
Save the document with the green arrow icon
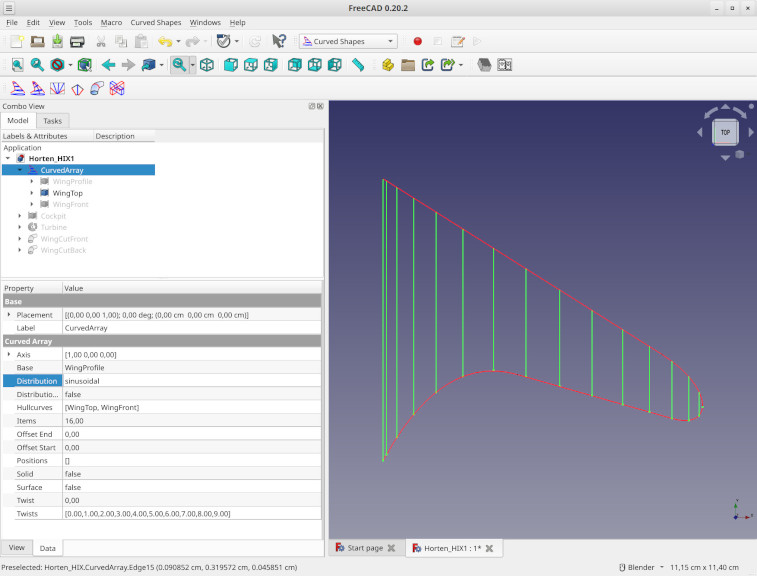[x=57, y=42]
